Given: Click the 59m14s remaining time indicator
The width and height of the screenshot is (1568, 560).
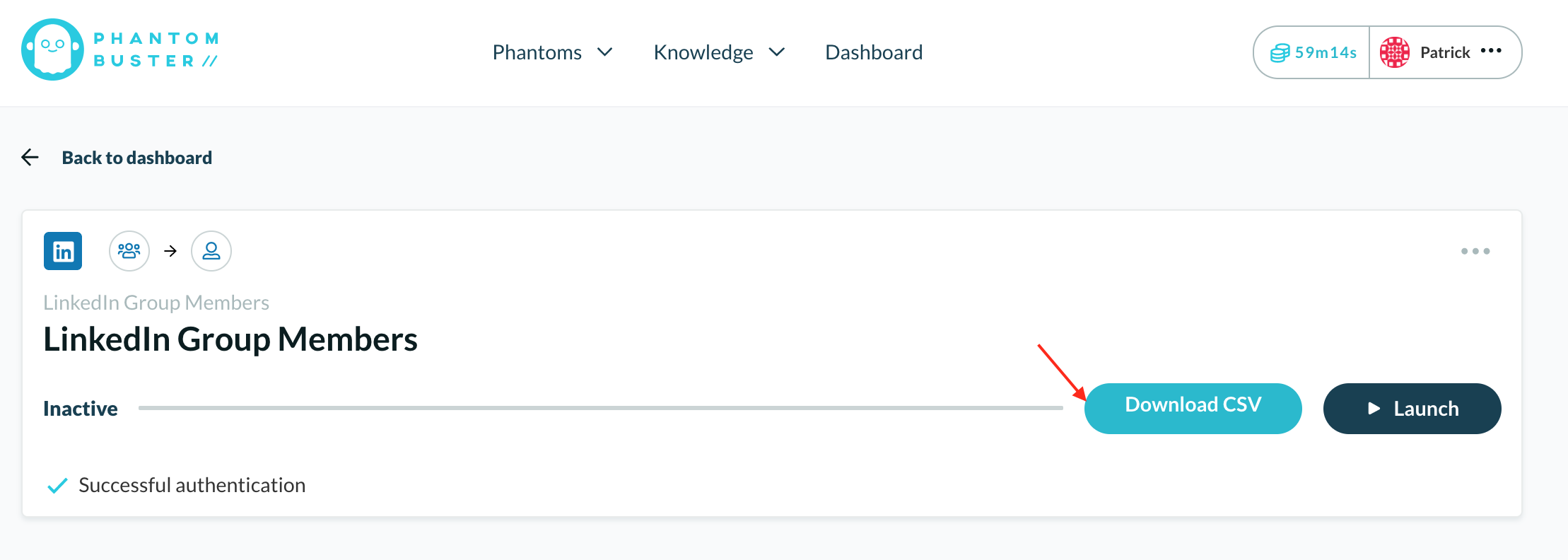Looking at the screenshot, I should coord(1326,52).
